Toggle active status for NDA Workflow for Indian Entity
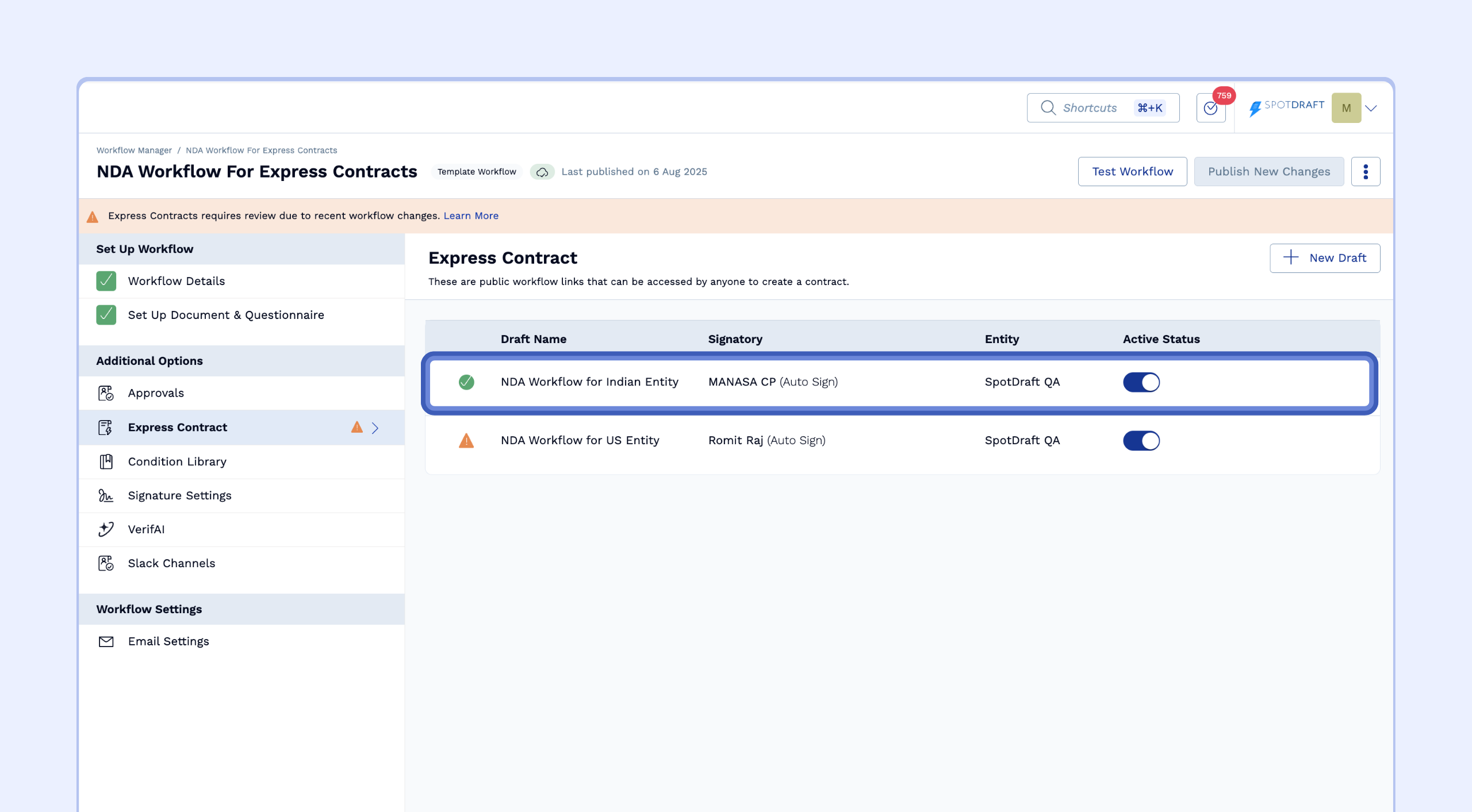Viewport: 1472px width, 812px height. [1141, 382]
